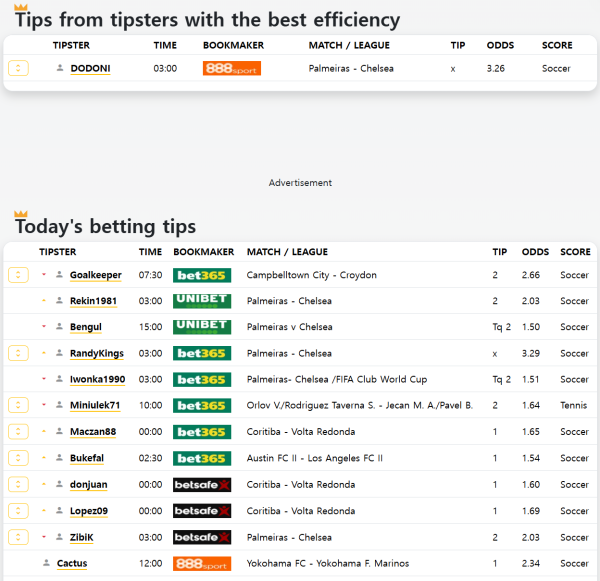Open the Austin FC II - Los Angeles FC II match

[x=314, y=458]
